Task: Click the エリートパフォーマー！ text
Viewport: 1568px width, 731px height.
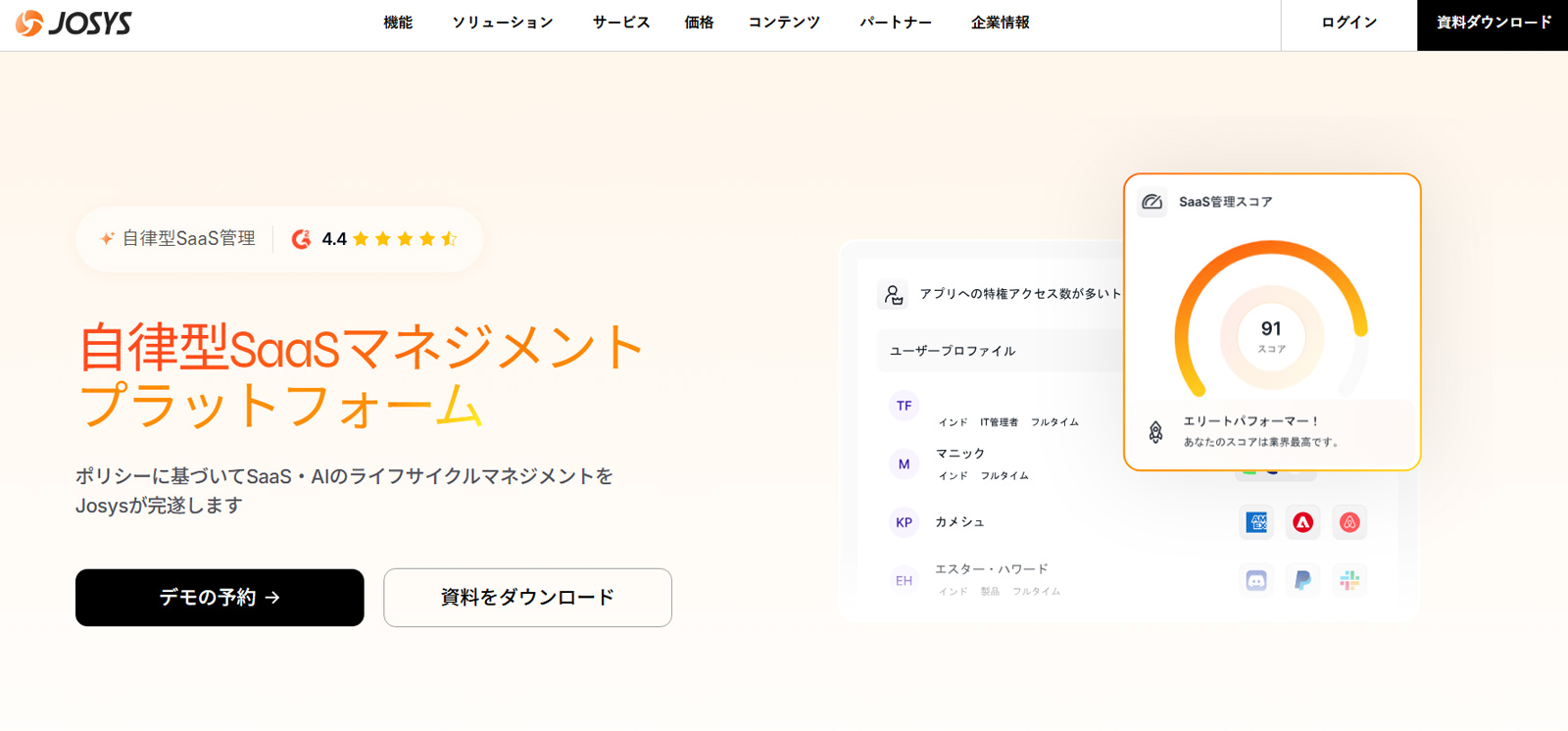Action: click(x=1251, y=421)
